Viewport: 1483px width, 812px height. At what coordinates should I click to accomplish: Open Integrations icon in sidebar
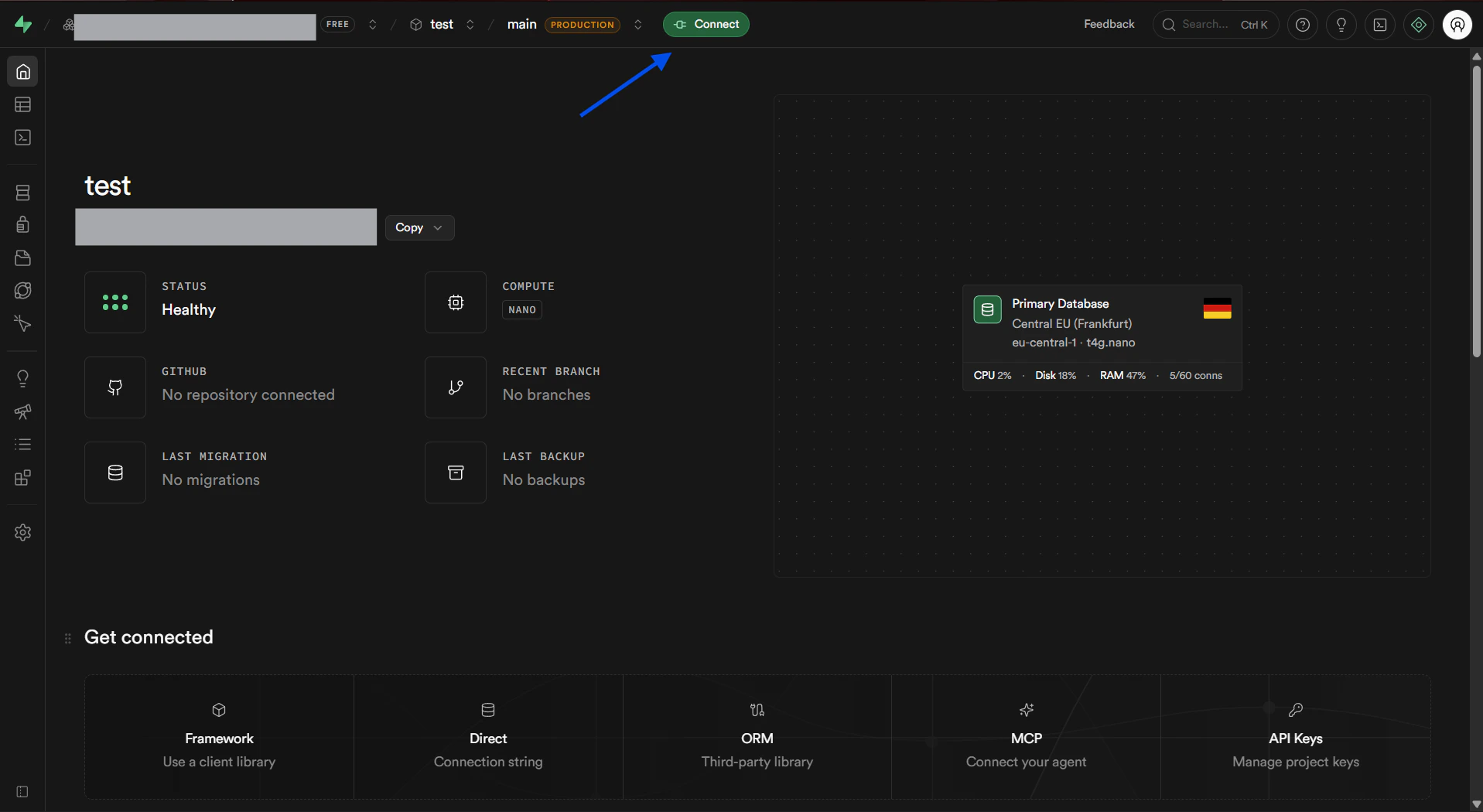click(23, 478)
